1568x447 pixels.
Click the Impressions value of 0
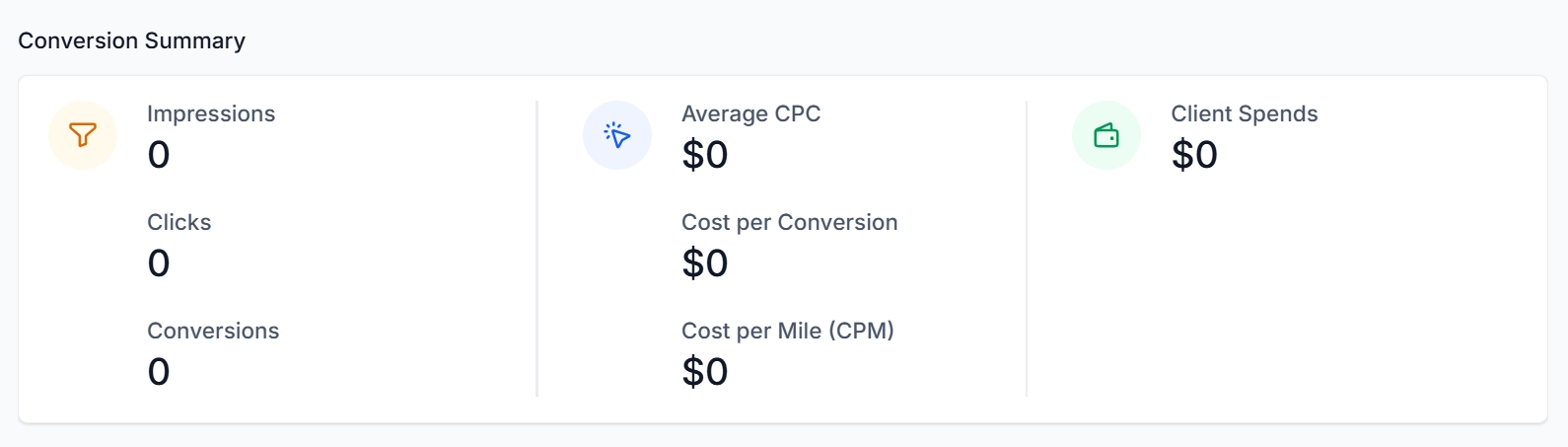click(x=159, y=155)
